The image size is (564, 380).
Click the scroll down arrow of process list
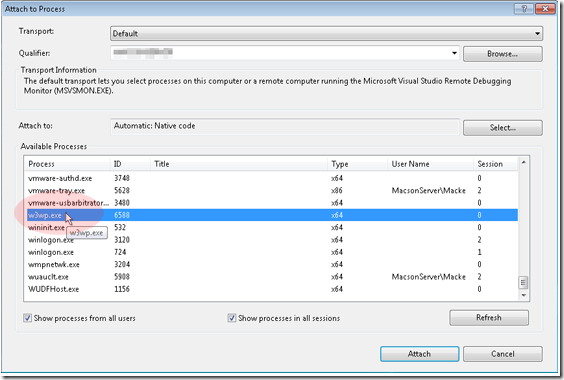524,295
